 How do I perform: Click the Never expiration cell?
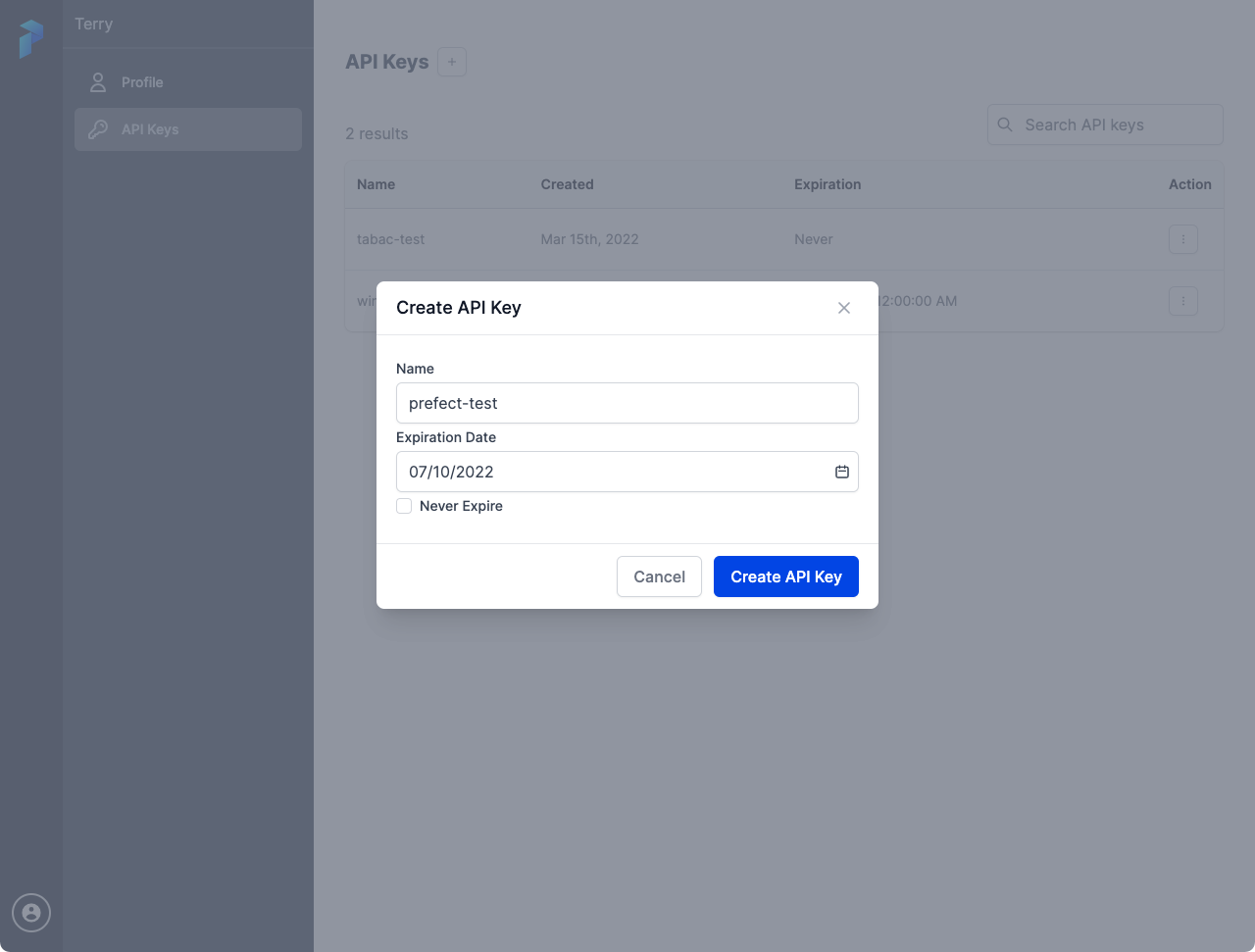tap(814, 239)
